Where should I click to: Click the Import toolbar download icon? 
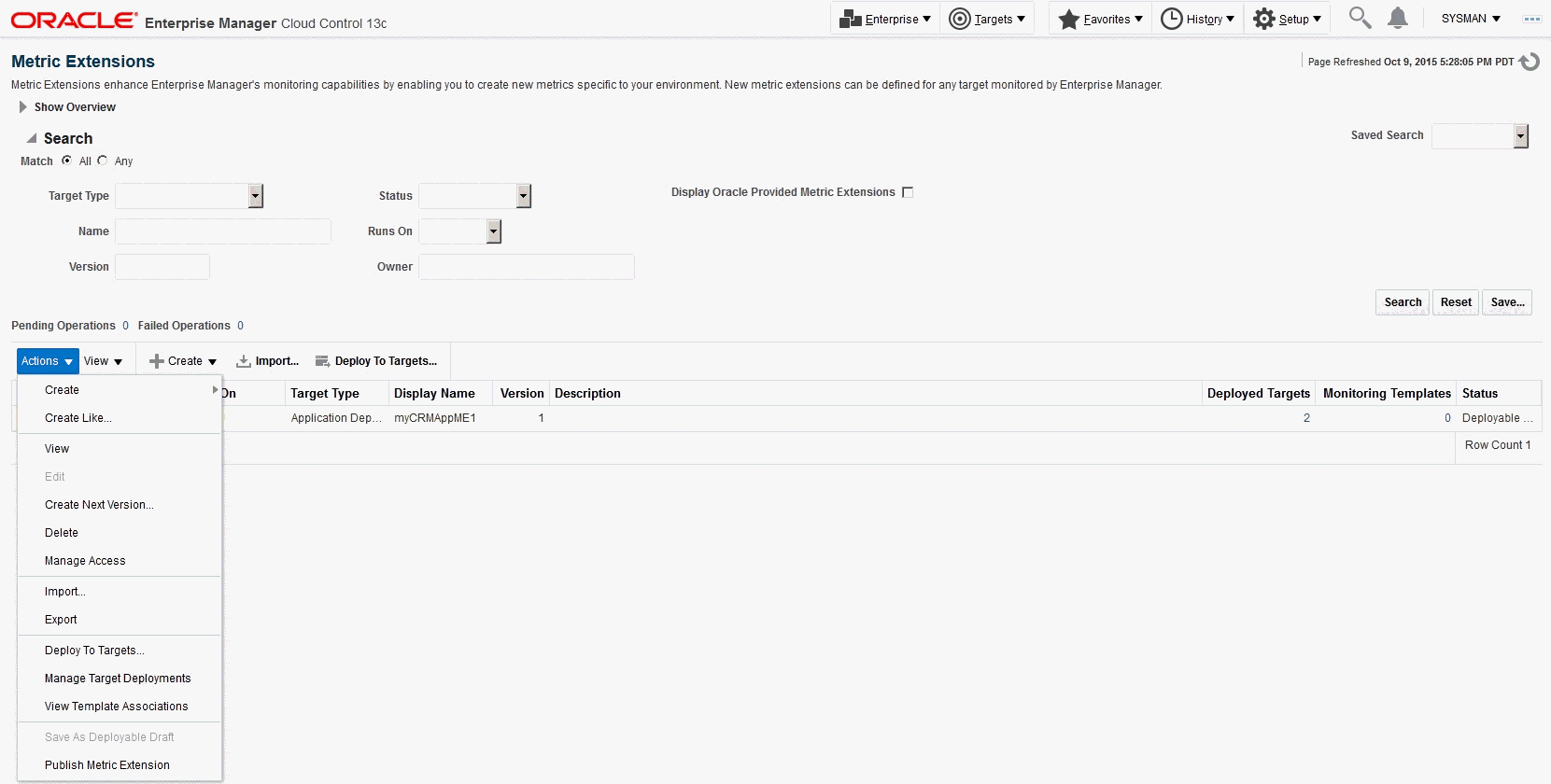pos(243,361)
